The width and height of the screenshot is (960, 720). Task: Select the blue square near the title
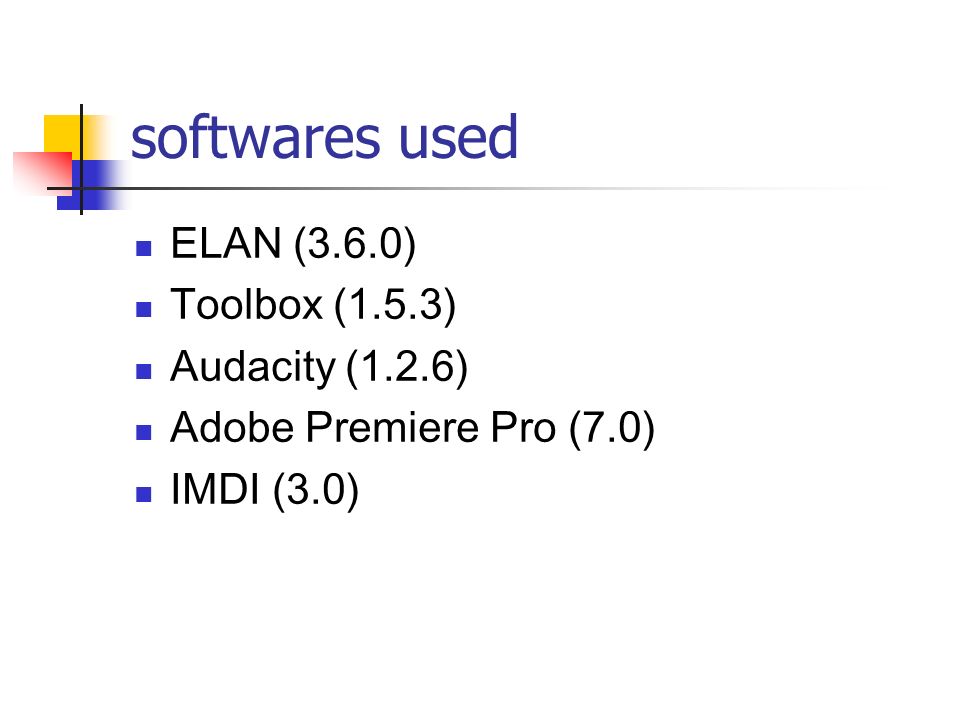[92, 185]
